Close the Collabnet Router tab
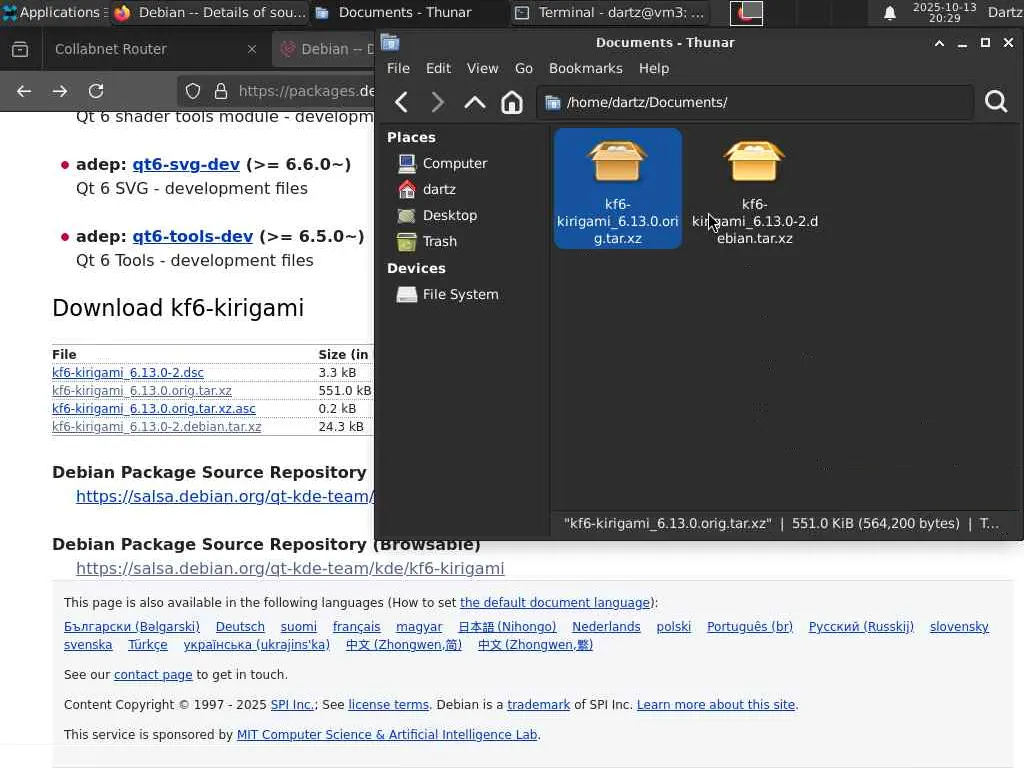Screen dimensions: 1024x768 point(252,49)
